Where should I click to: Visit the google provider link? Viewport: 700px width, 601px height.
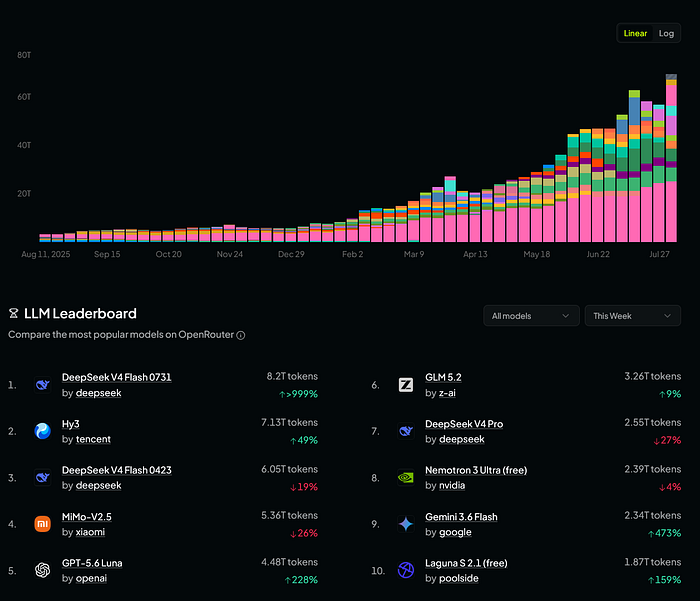pos(455,532)
